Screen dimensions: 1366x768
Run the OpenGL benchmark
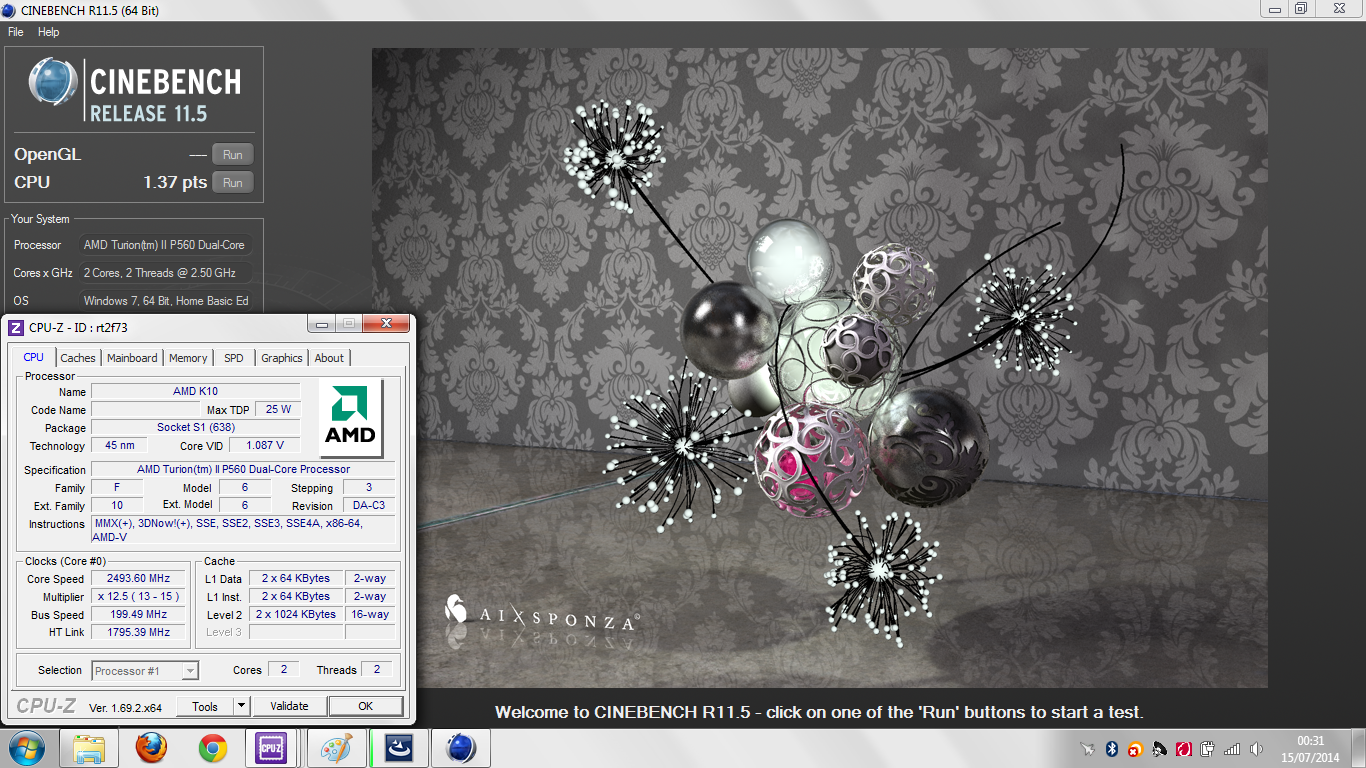[232, 154]
